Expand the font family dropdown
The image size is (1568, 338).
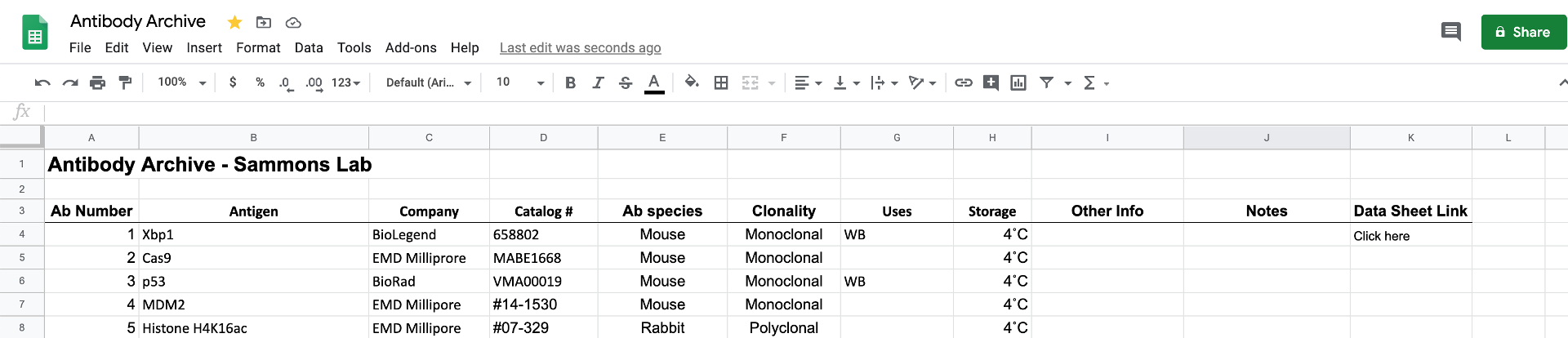429,82
